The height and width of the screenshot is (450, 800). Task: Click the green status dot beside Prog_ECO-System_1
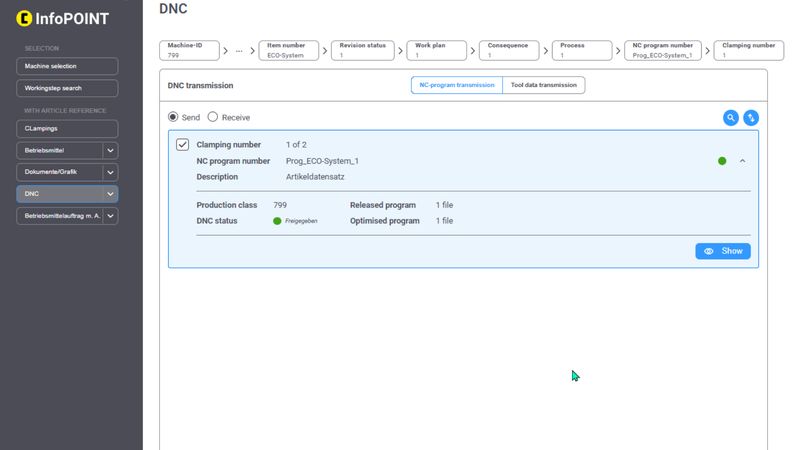coord(722,161)
